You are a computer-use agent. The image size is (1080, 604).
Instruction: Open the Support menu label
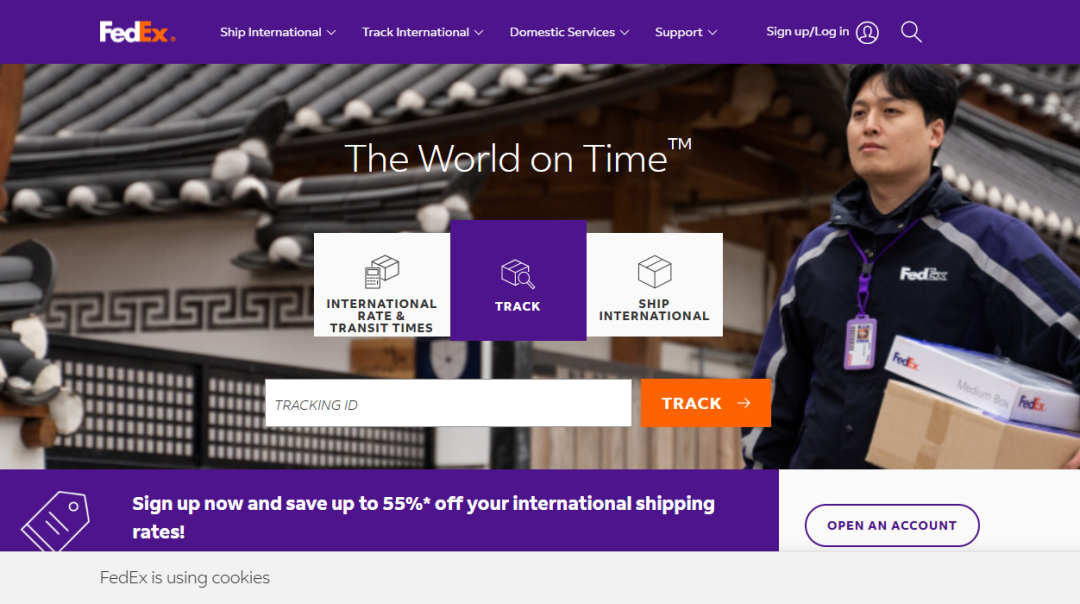tap(678, 32)
